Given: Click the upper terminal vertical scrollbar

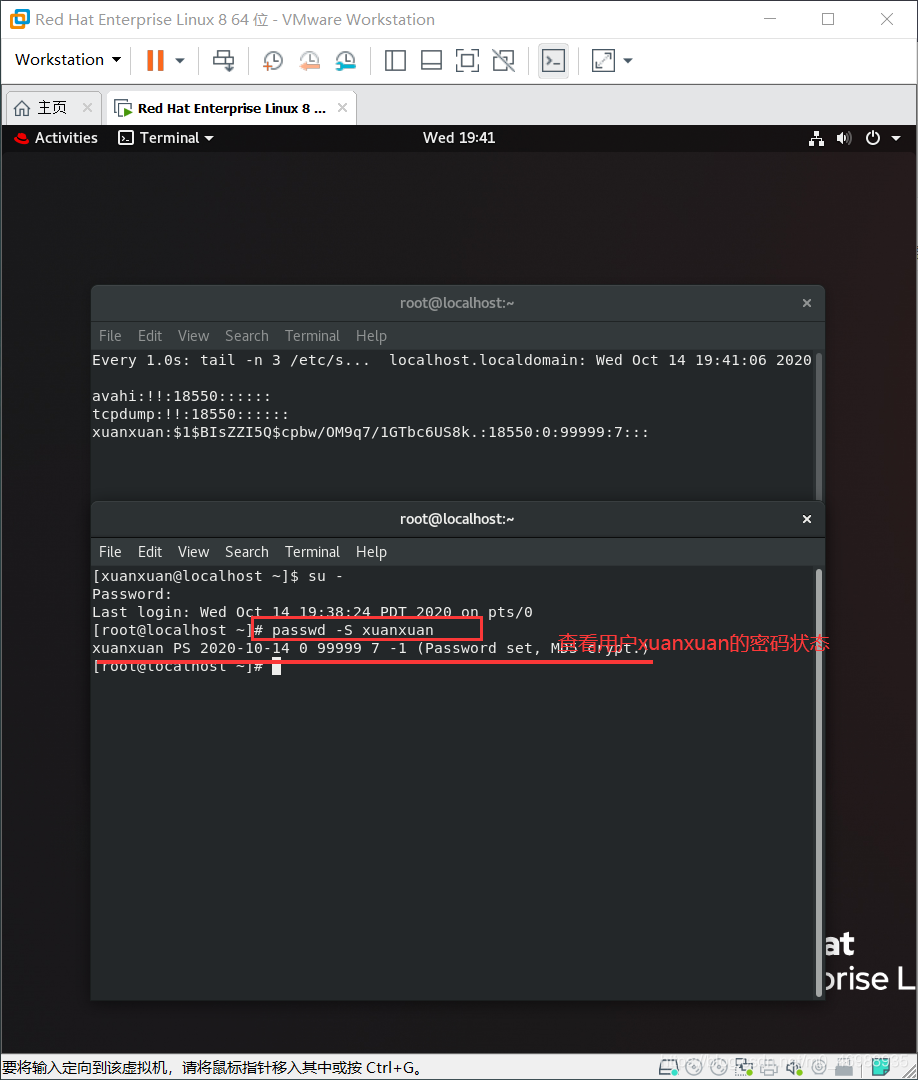Looking at the screenshot, I should tap(819, 426).
